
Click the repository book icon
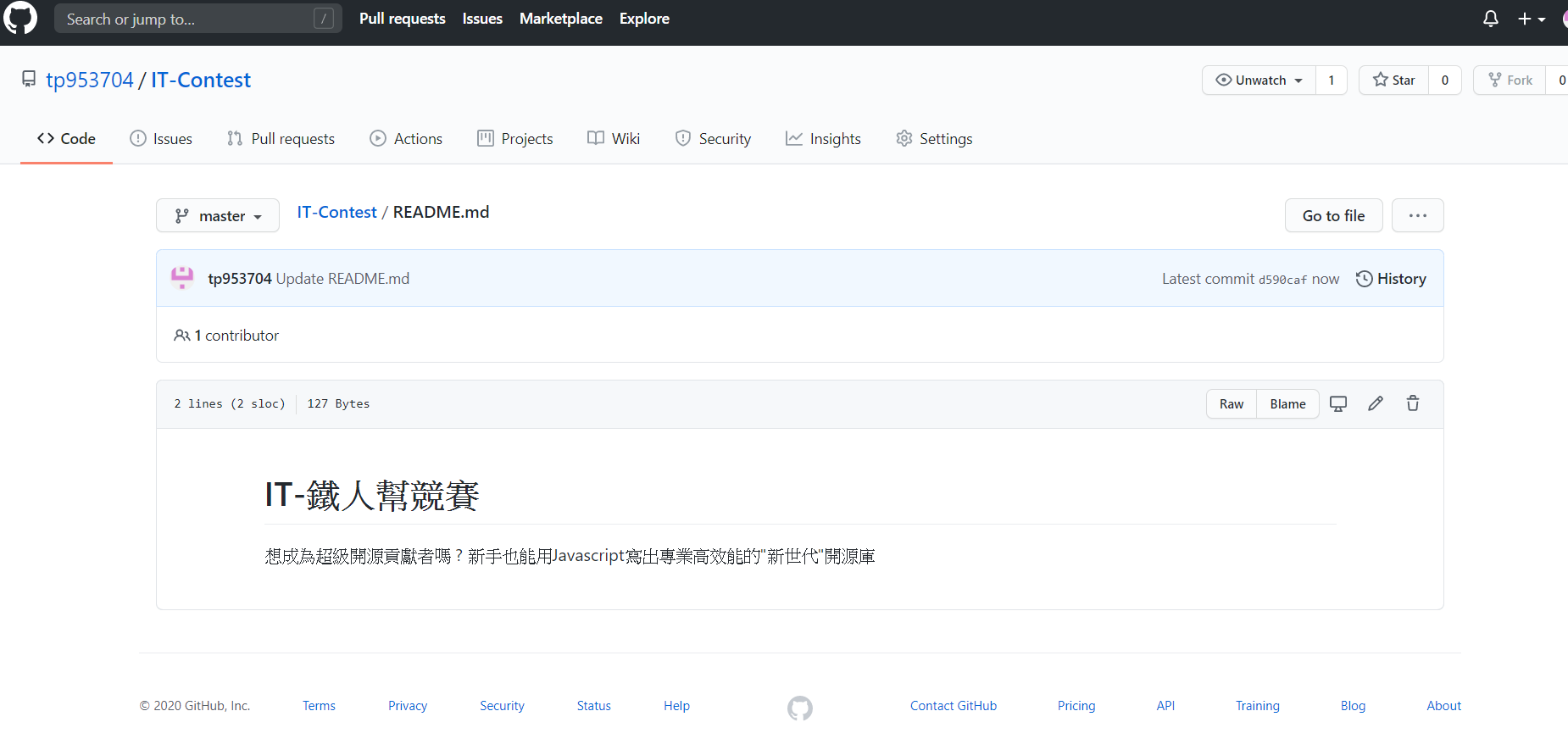pos(29,80)
